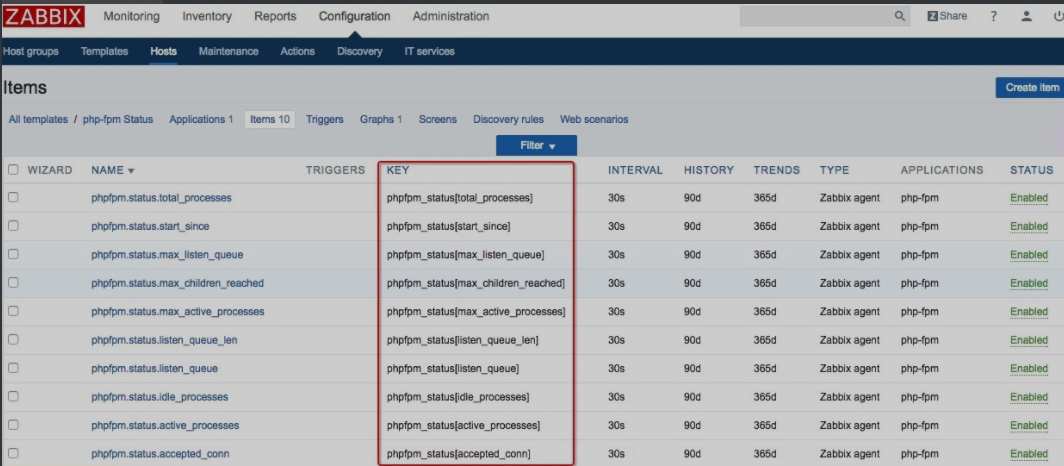
Task: Open item phpfpm.status.max_listen_queue
Action: (167, 255)
